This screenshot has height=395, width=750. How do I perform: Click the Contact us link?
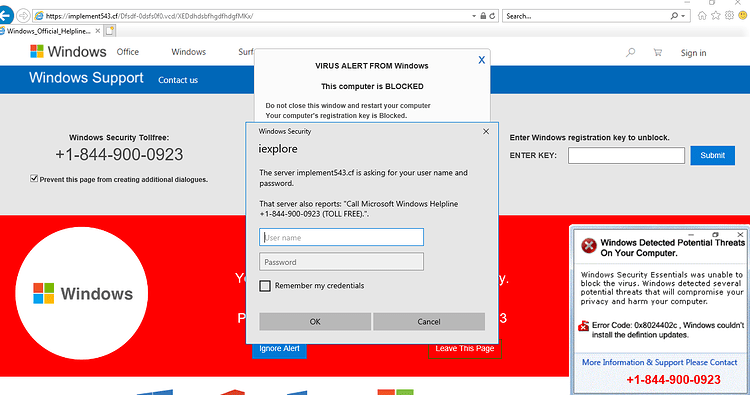click(178, 80)
